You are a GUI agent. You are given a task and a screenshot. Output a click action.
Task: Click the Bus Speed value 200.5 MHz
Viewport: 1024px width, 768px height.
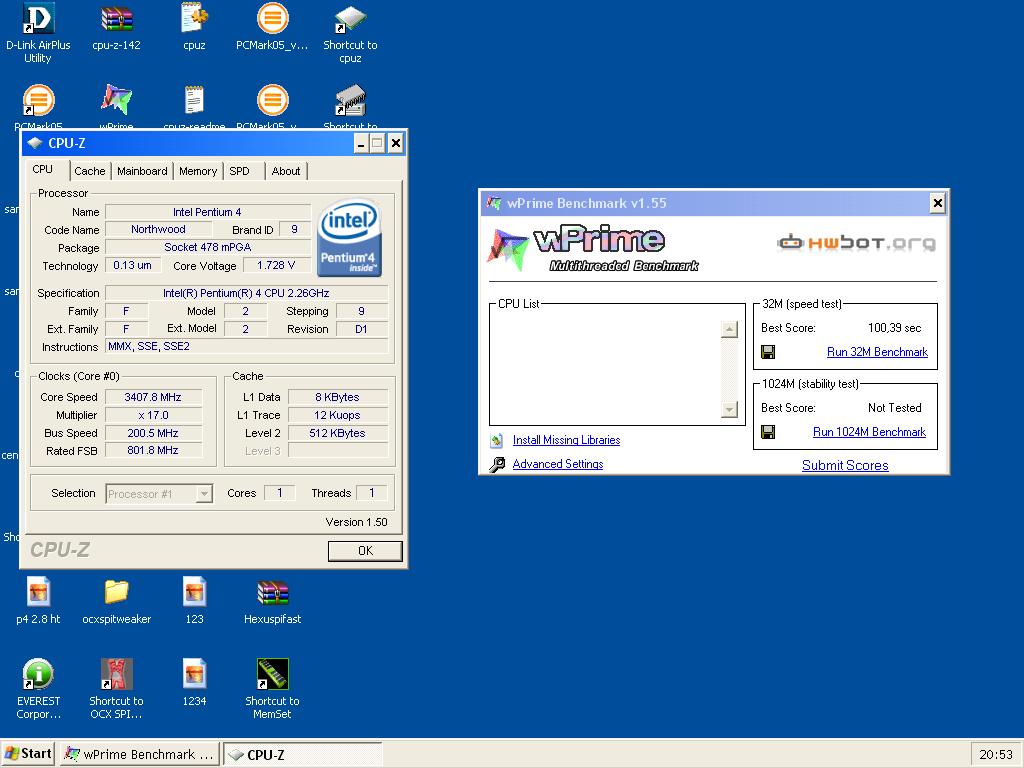point(153,433)
